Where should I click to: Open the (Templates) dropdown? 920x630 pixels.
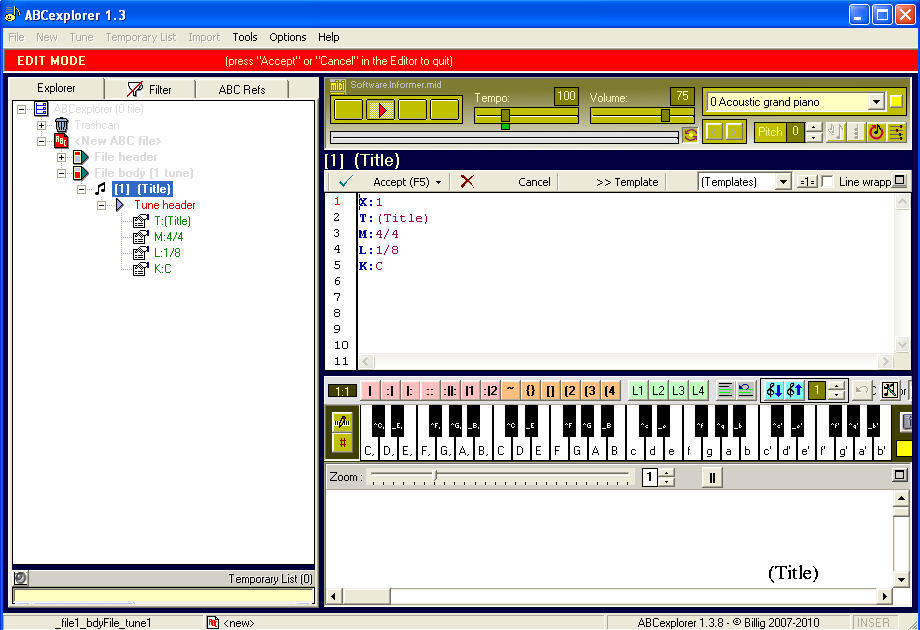[783, 182]
